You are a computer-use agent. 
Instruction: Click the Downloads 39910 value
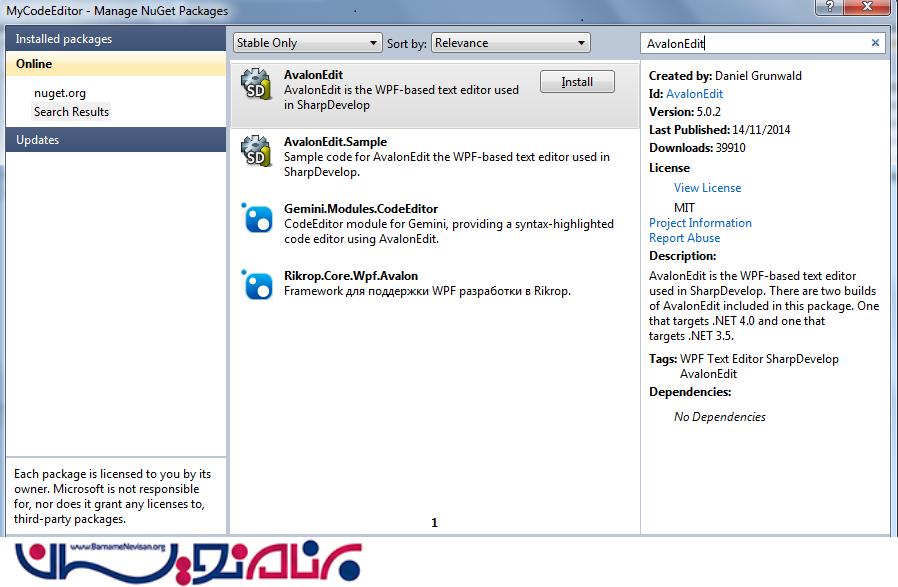click(x=730, y=148)
